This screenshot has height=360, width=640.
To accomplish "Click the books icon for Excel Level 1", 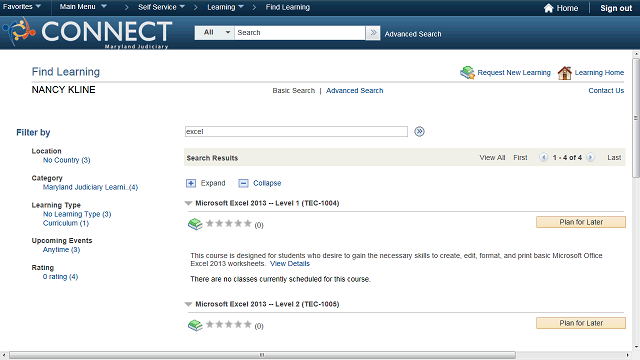I will click(x=195, y=224).
